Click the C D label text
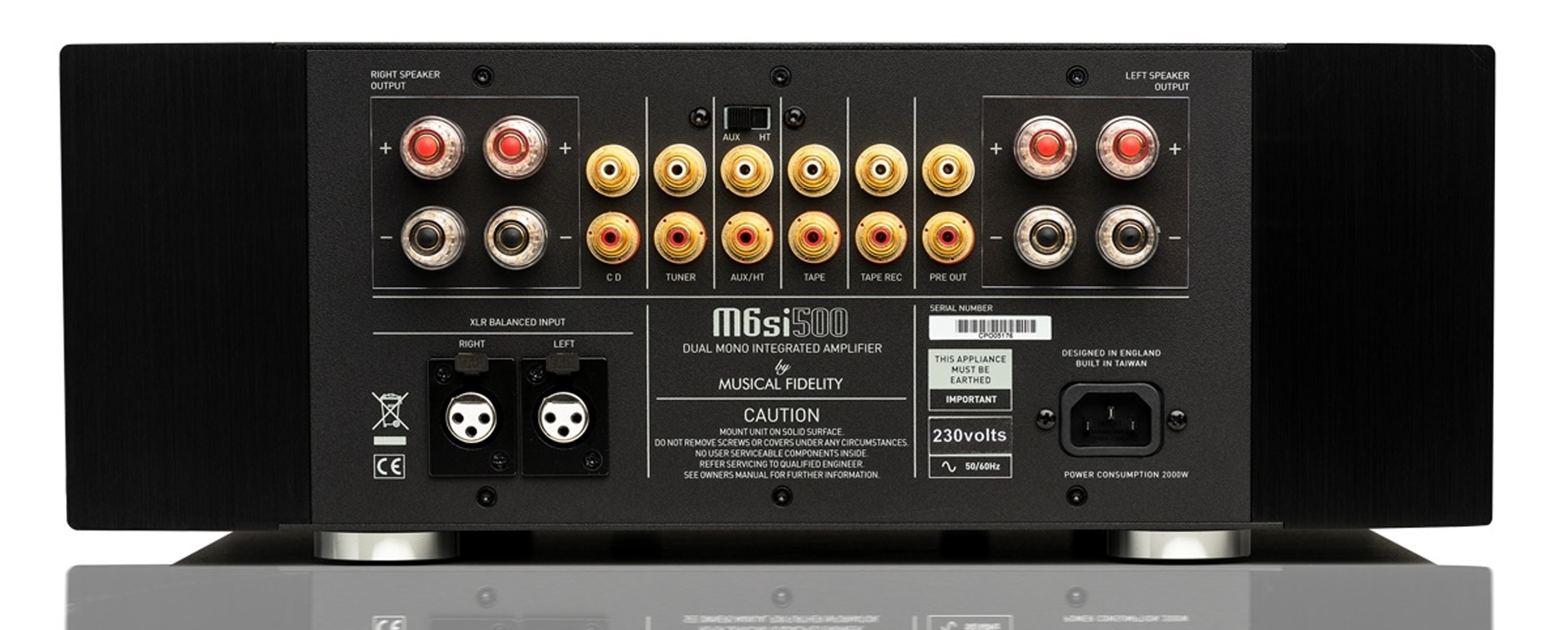The image size is (1568, 630). tap(613, 277)
